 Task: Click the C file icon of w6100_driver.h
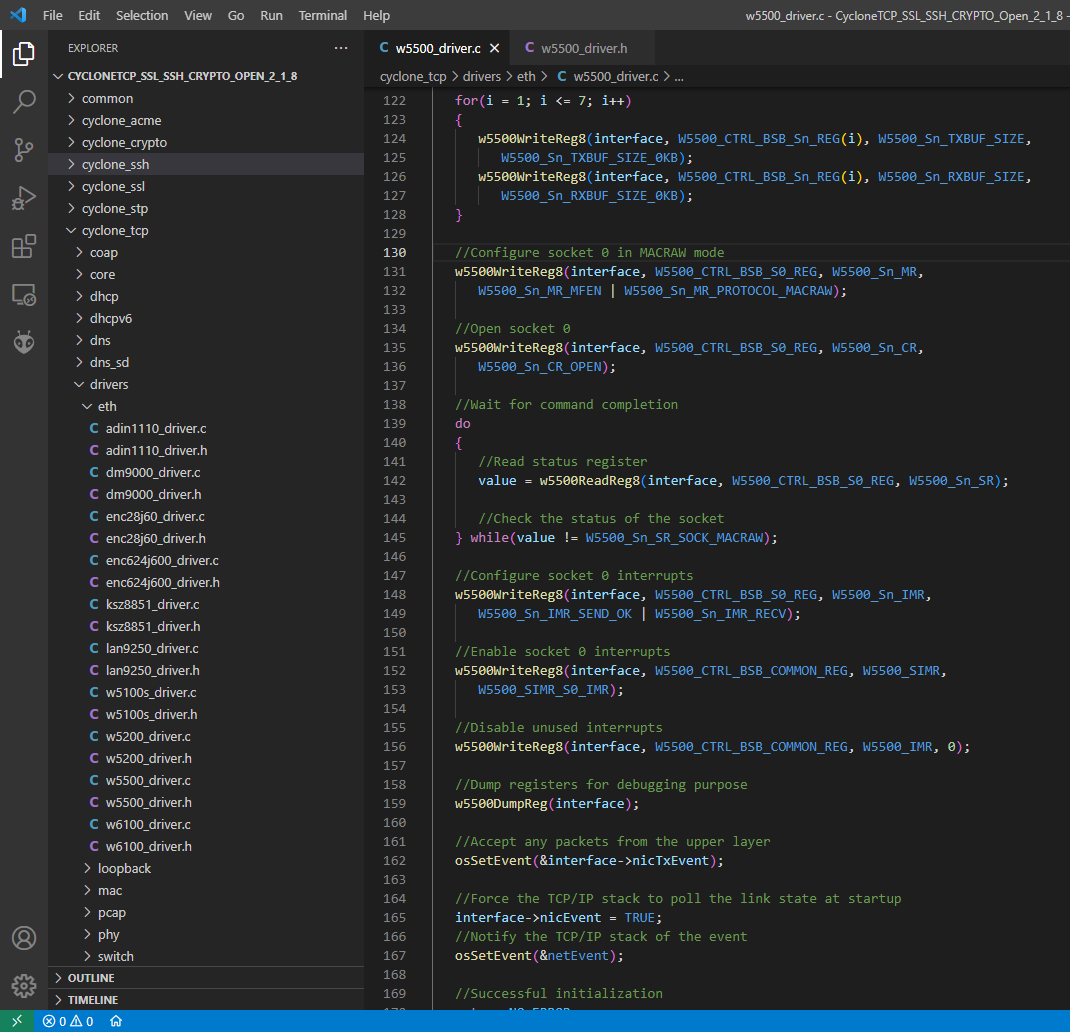(94, 846)
